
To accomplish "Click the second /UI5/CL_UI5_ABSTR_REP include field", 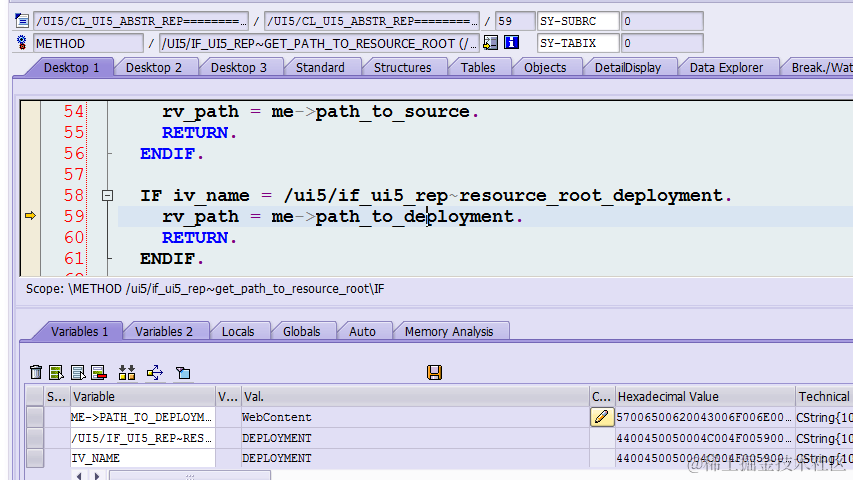I will 372,21.
